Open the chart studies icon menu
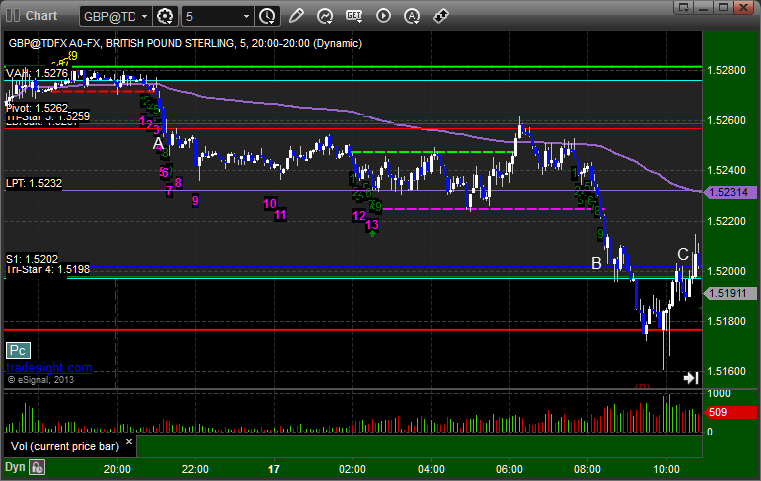Viewport: 761px width, 481px height. [325, 16]
